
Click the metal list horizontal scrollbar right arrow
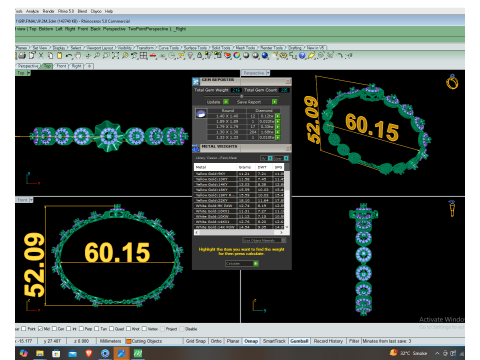[x=281, y=232]
